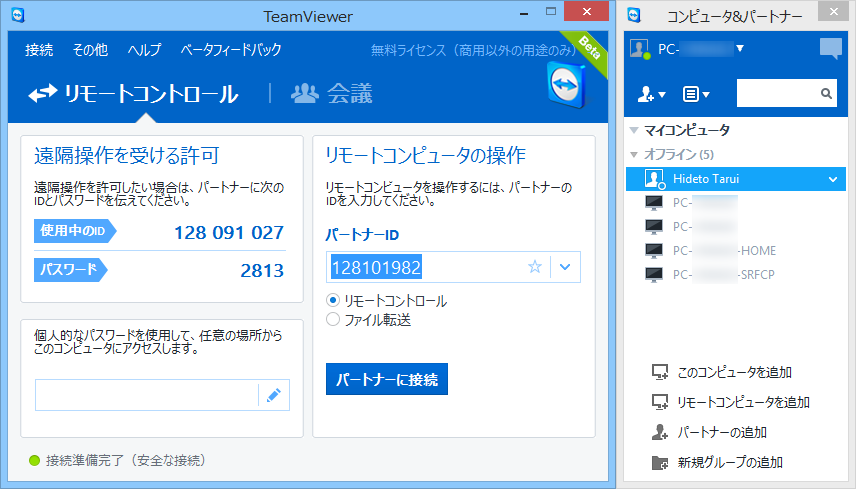Viewport: 856px width, 489px height.
Task: Open partner ID history dropdown arrow
Action: tap(566, 267)
